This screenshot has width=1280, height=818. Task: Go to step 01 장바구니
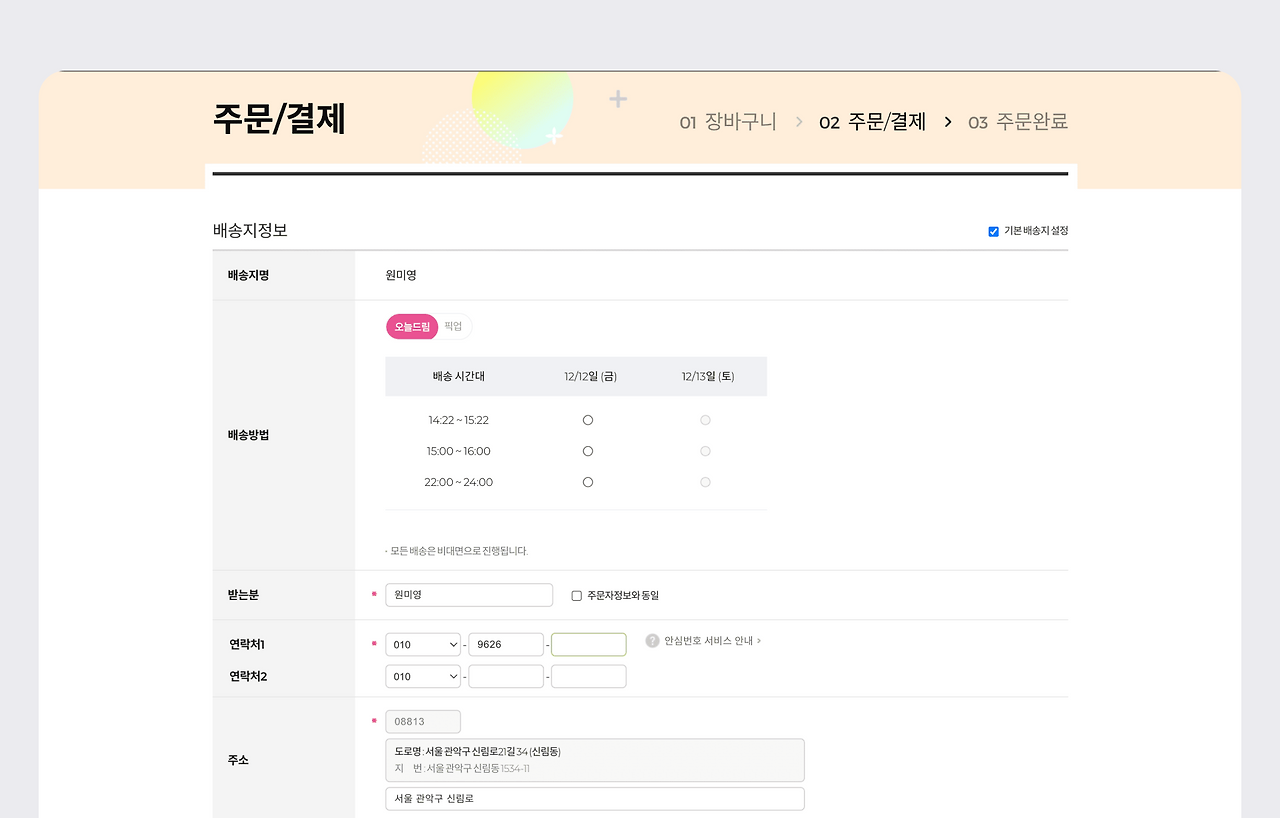click(728, 122)
